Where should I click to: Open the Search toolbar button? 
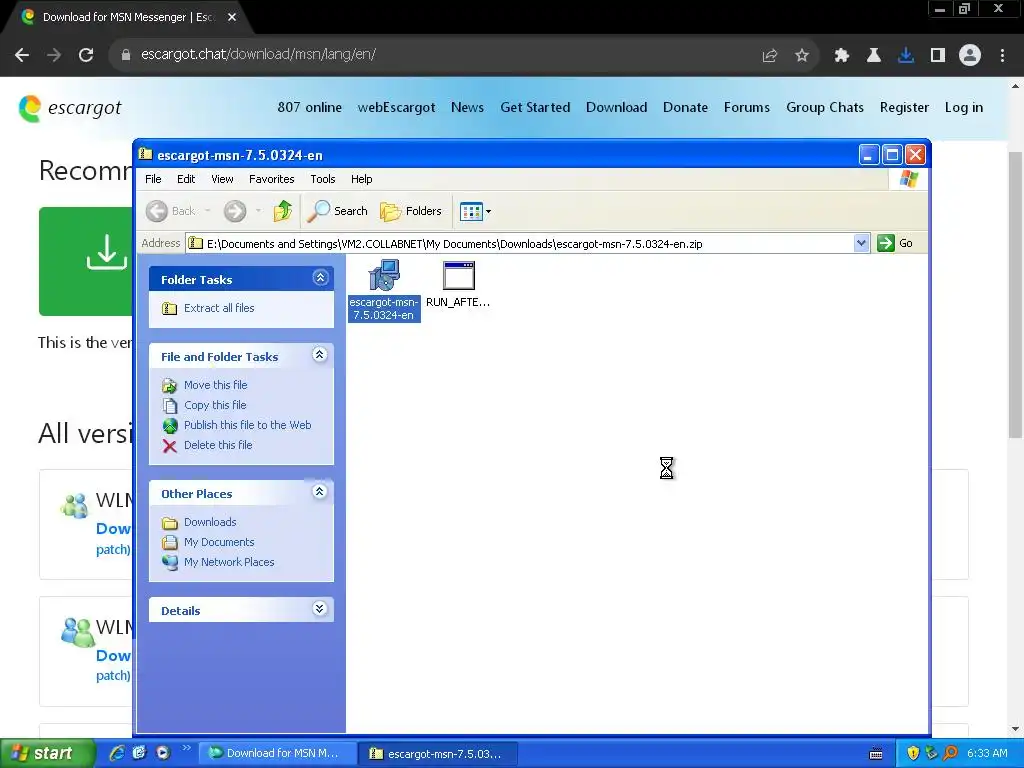pos(338,211)
